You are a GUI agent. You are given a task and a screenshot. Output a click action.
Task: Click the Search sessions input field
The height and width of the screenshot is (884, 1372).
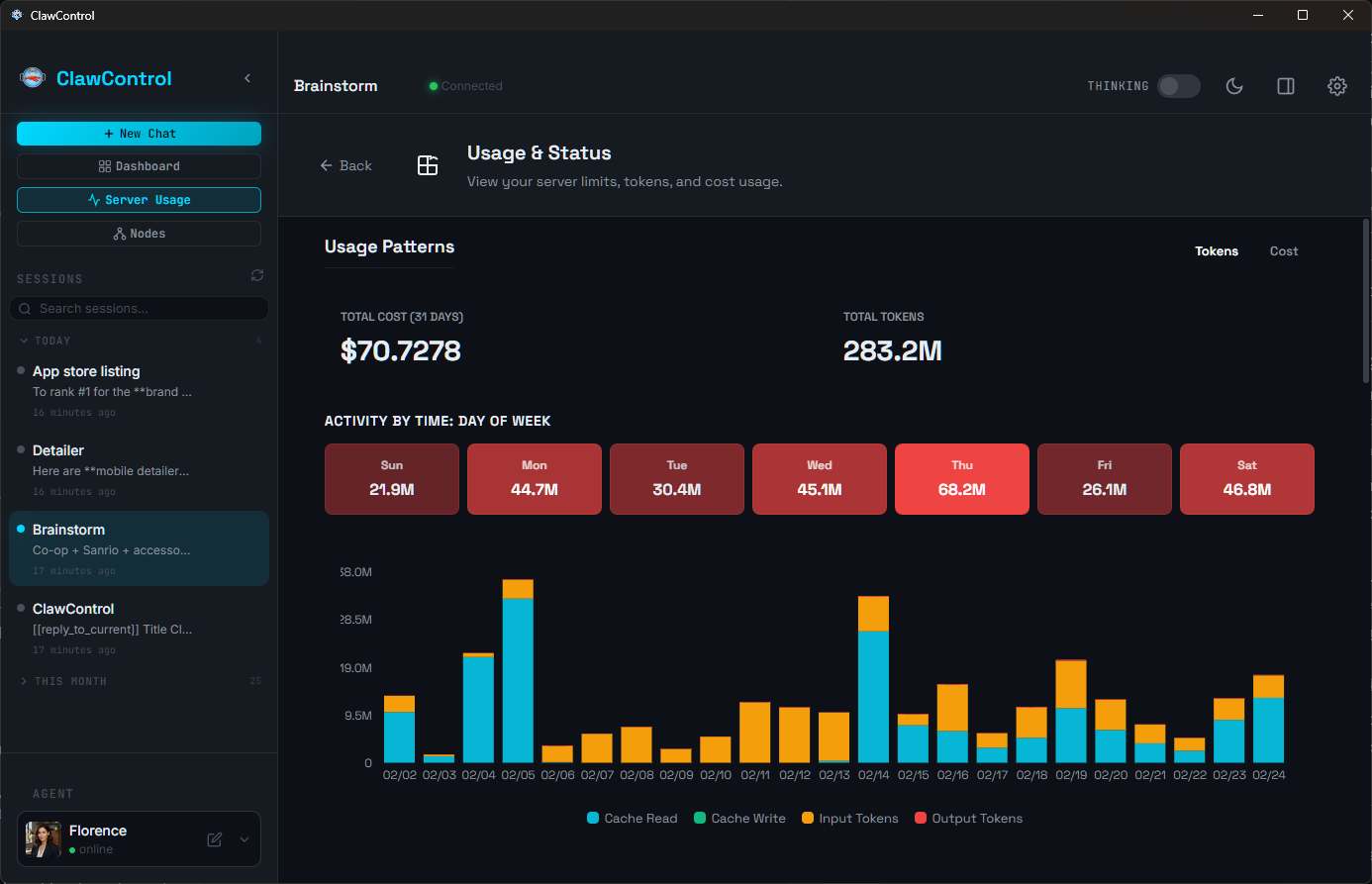pos(139,308)
